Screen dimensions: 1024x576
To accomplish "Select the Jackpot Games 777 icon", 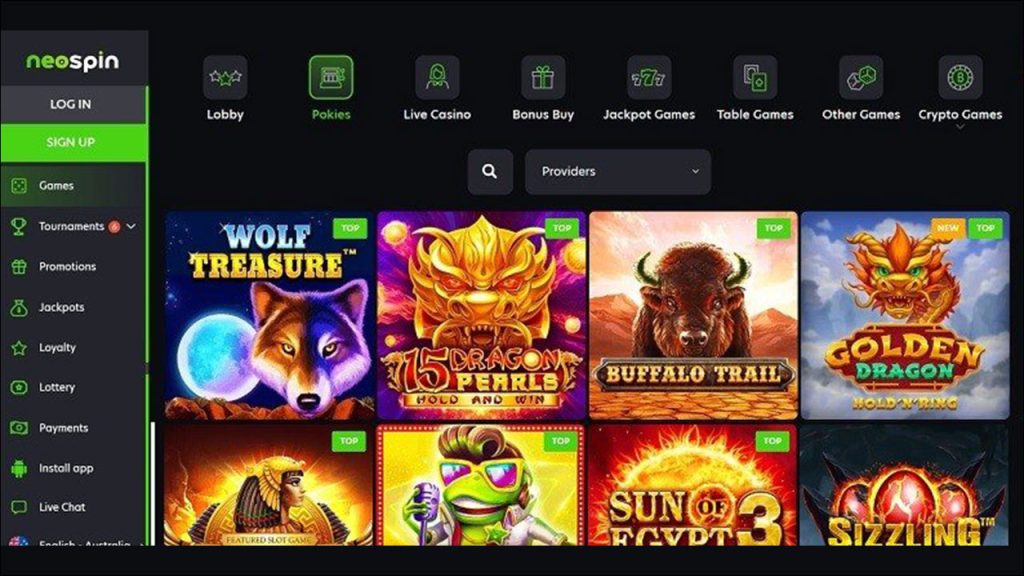I will [x=648, y=77].
